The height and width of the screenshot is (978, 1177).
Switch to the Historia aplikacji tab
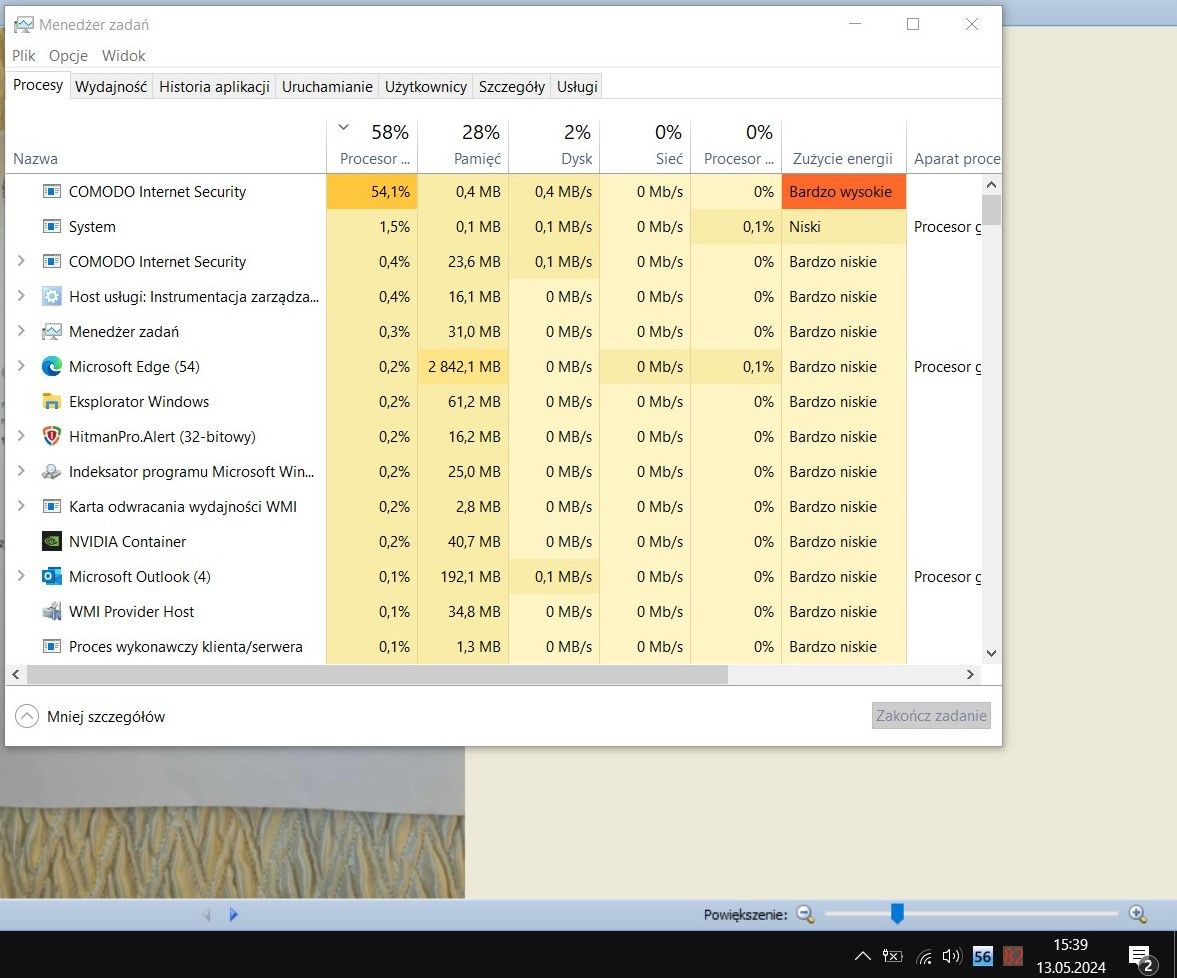(215, 86)
